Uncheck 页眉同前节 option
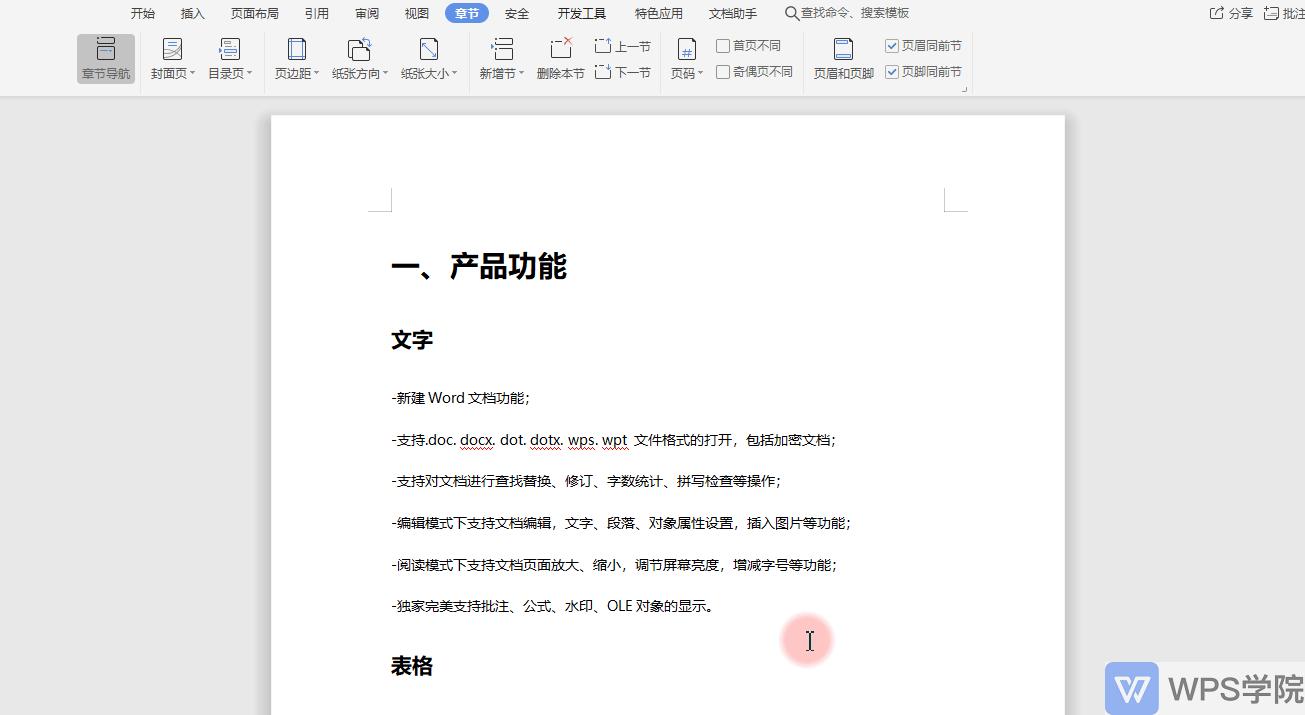The height and width of the screenshot is (715, 1305). pos(891,45)
